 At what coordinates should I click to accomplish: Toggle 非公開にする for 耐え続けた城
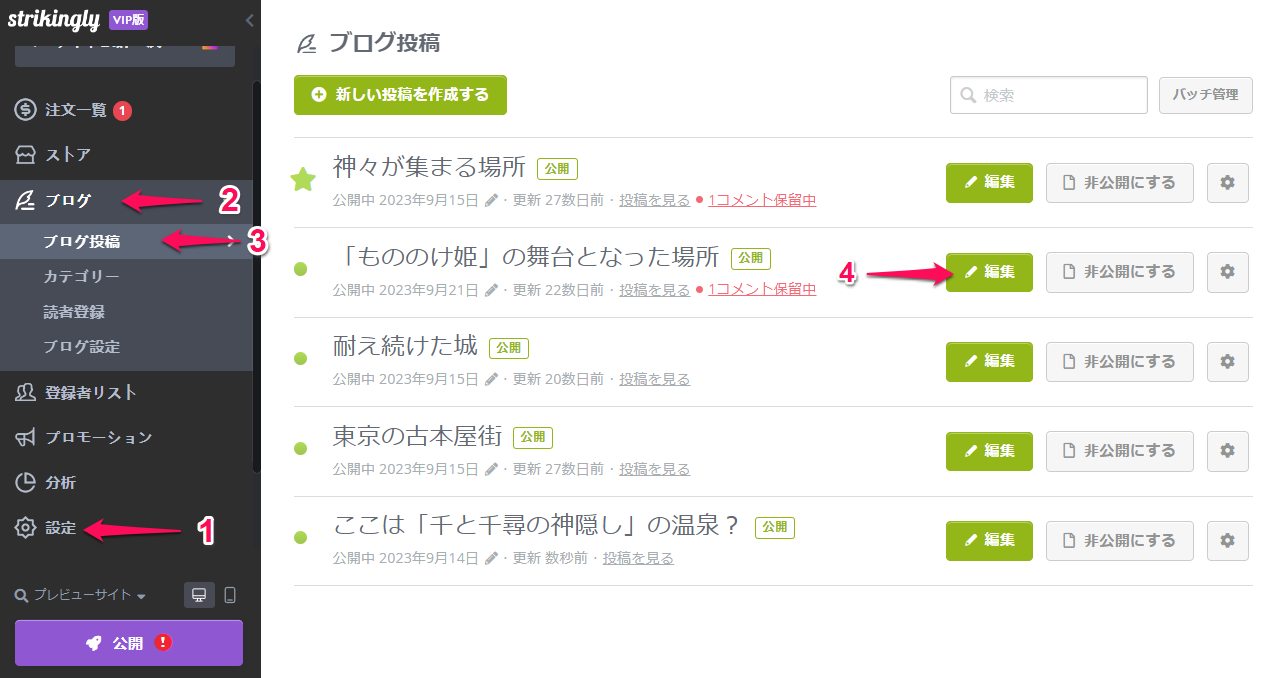tap(1120, 361)
